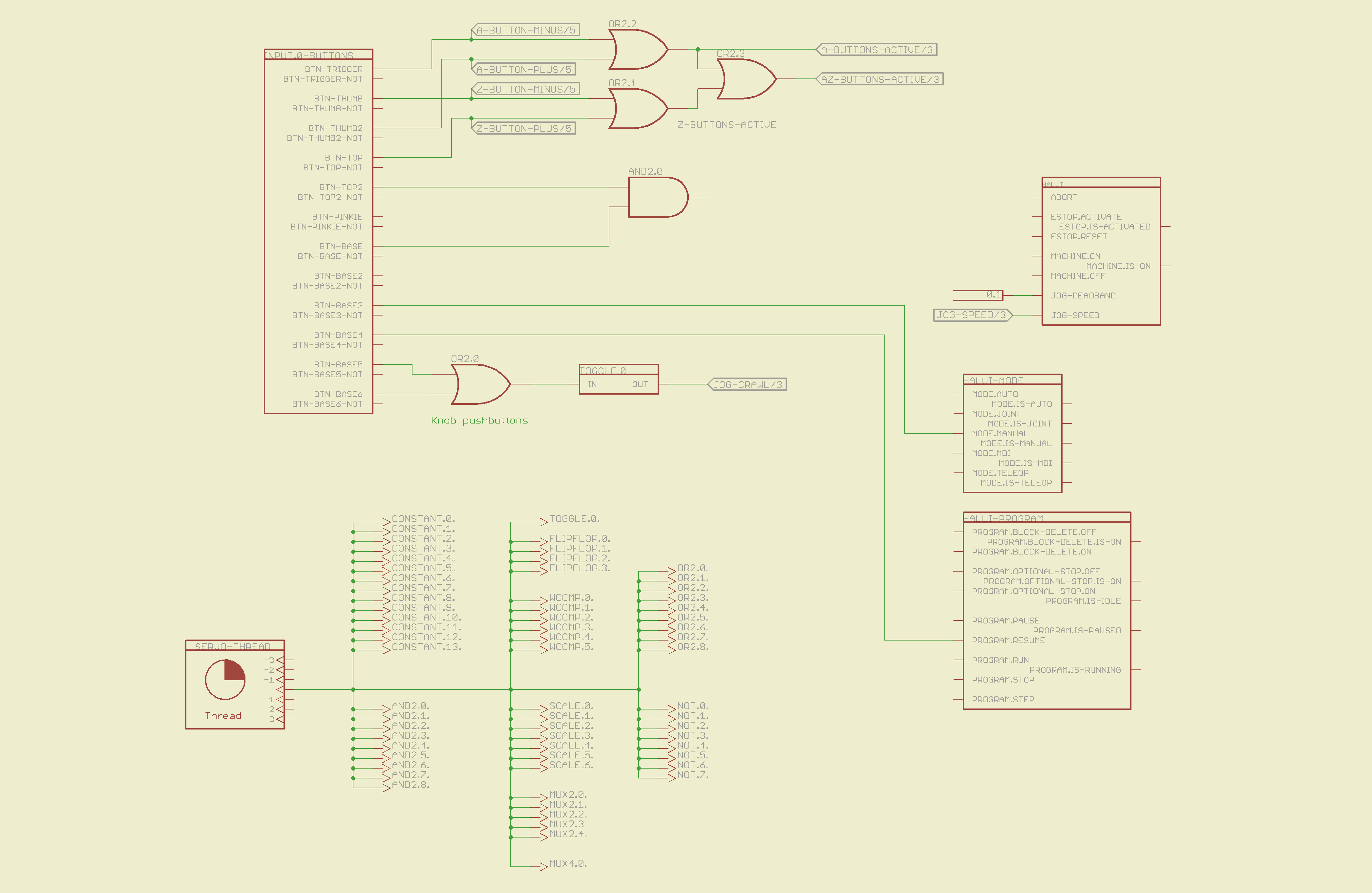
Task: Click the AZ-BUTTONS-ACTIVE/3 output label
Action: coord(880,79)
